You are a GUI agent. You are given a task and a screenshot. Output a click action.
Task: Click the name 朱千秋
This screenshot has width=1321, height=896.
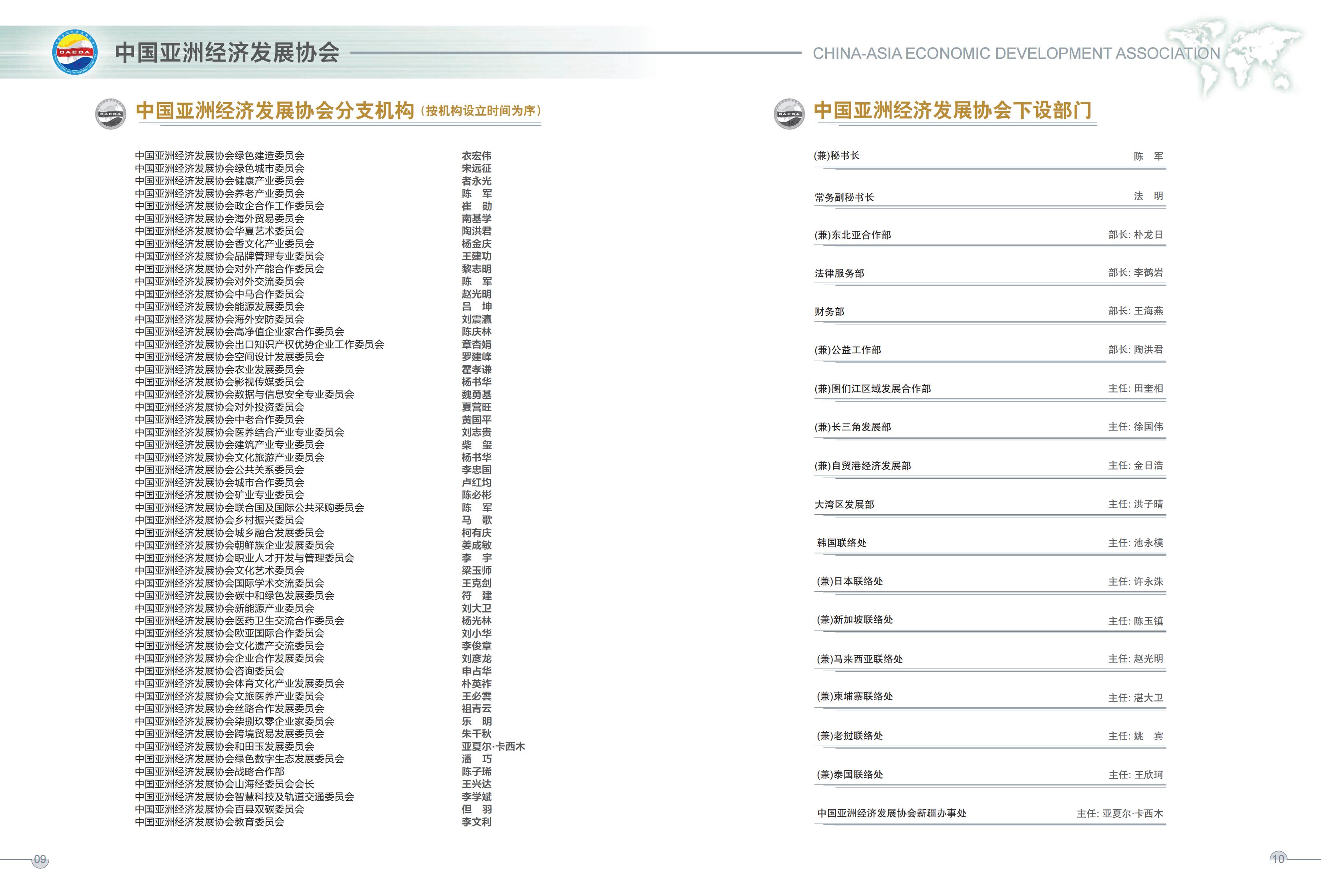point(476,733)
